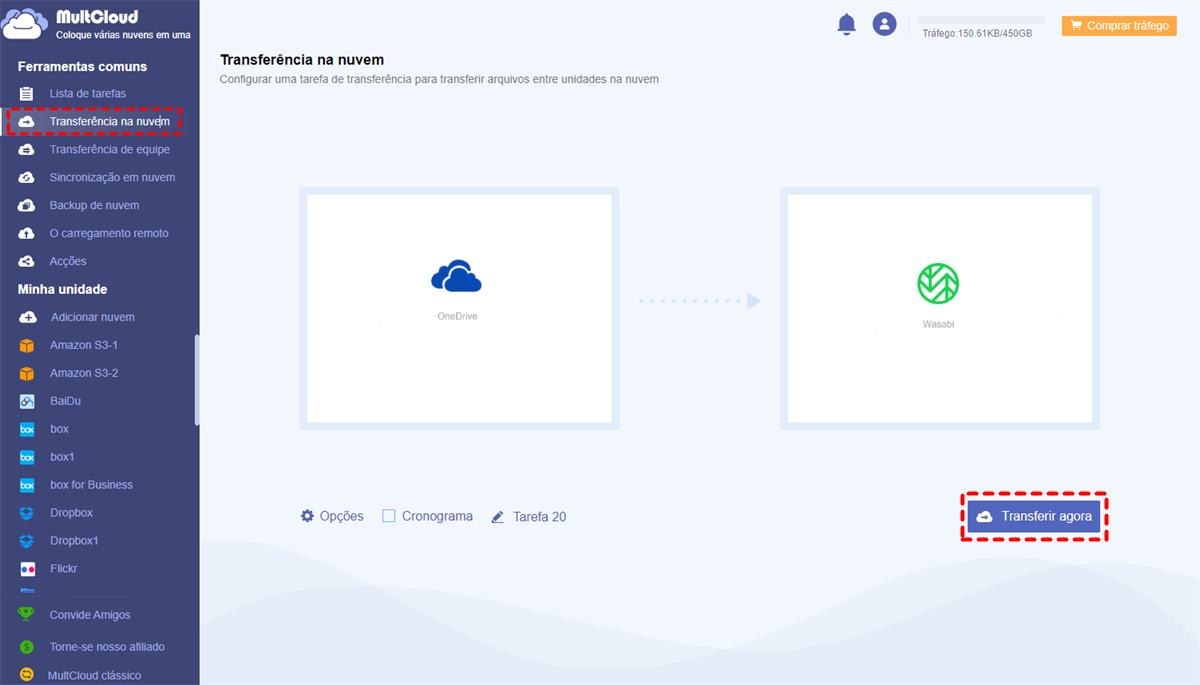Click the MultCloud logo
This screenshot has height=685, width=1200.
click(x=97, y=24)
